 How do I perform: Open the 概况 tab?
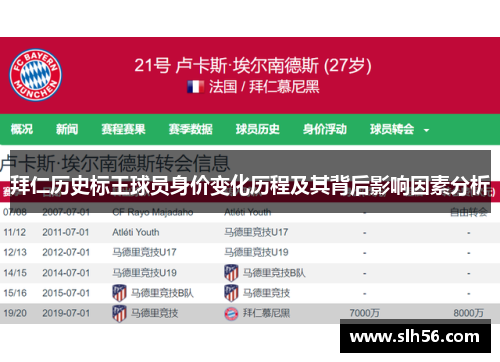22,129
